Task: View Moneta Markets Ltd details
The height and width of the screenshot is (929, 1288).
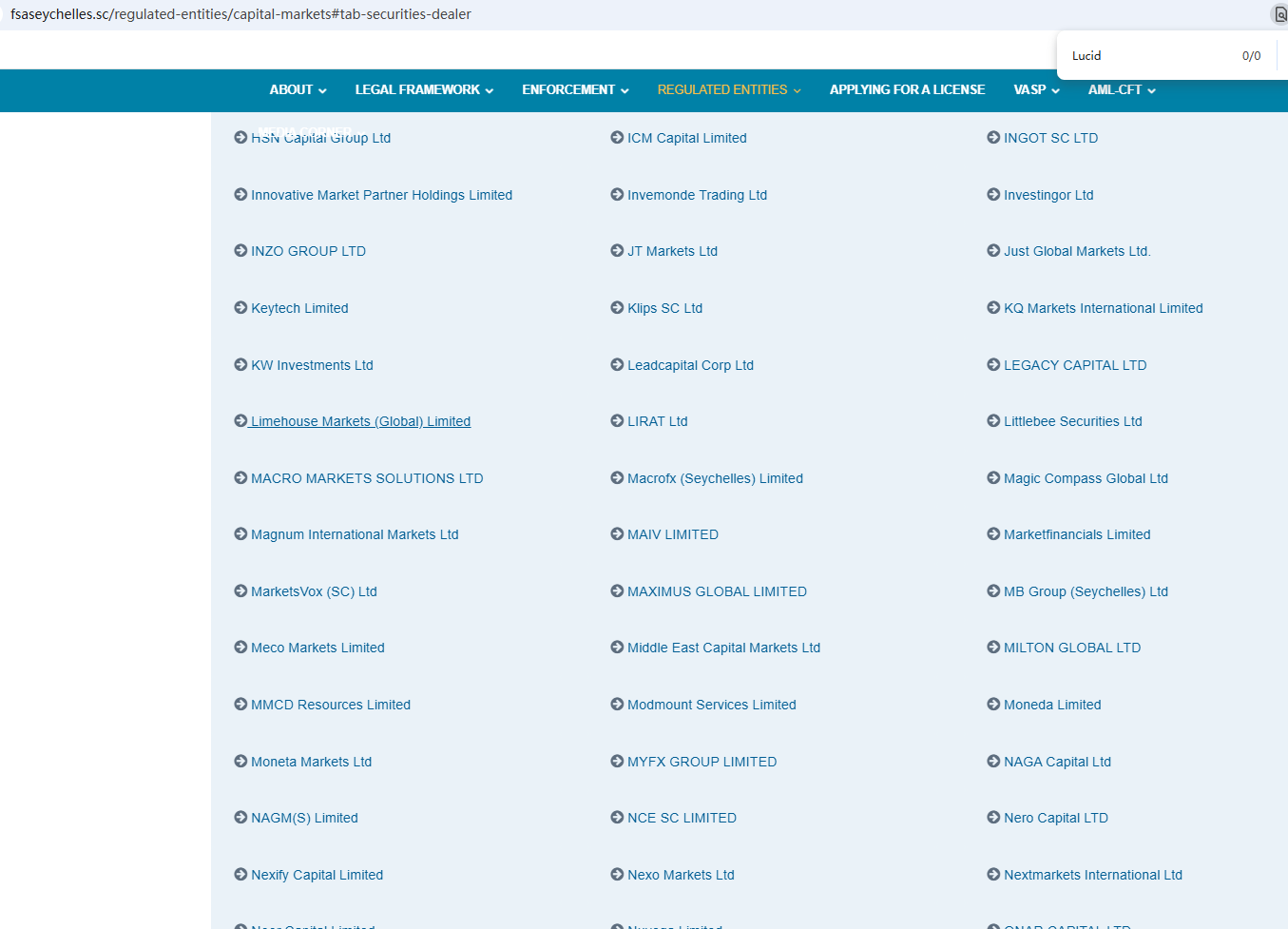Action: click(x=311, y=762)
